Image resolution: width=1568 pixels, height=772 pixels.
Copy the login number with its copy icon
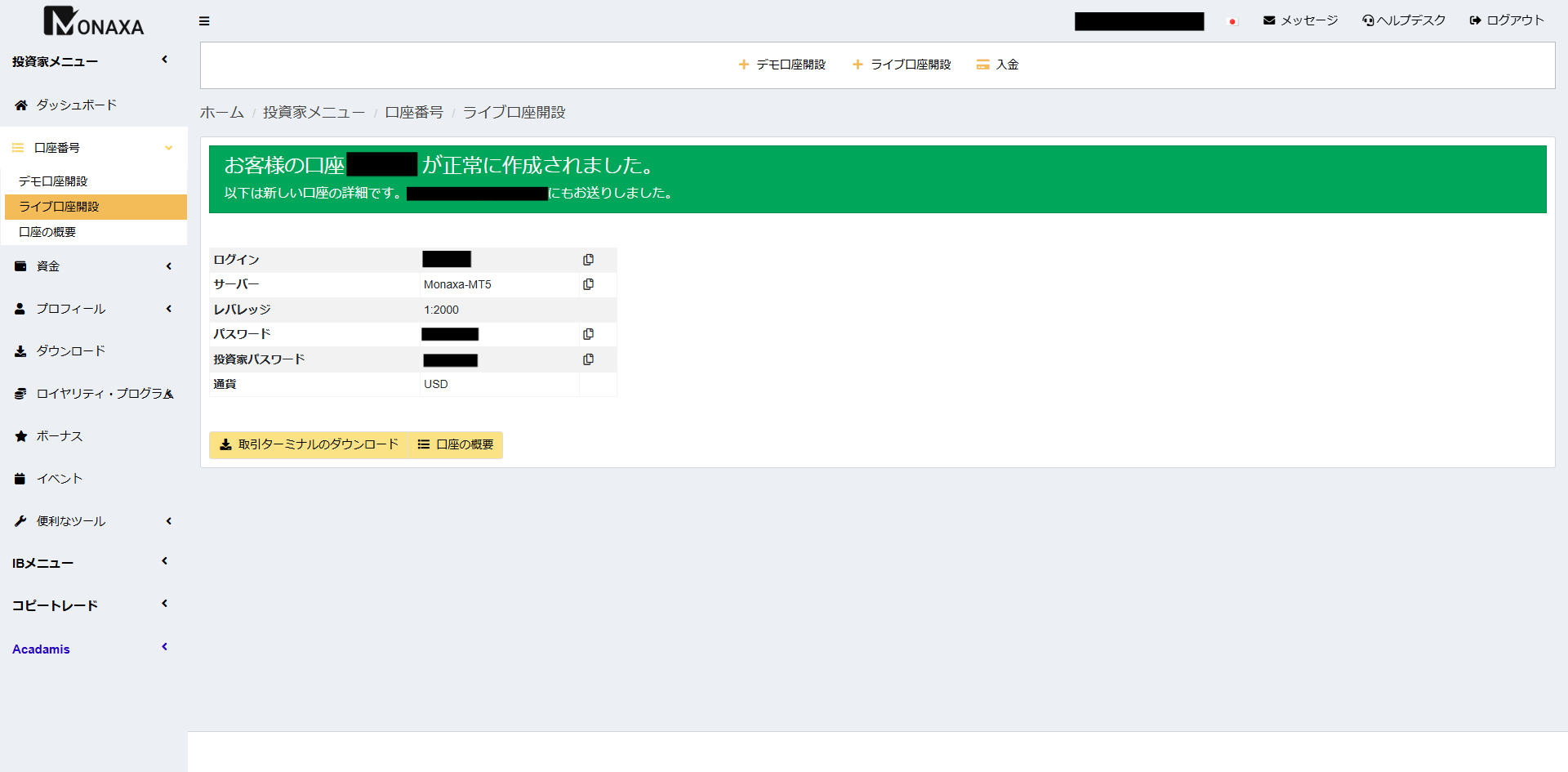[x=588, y=260]
